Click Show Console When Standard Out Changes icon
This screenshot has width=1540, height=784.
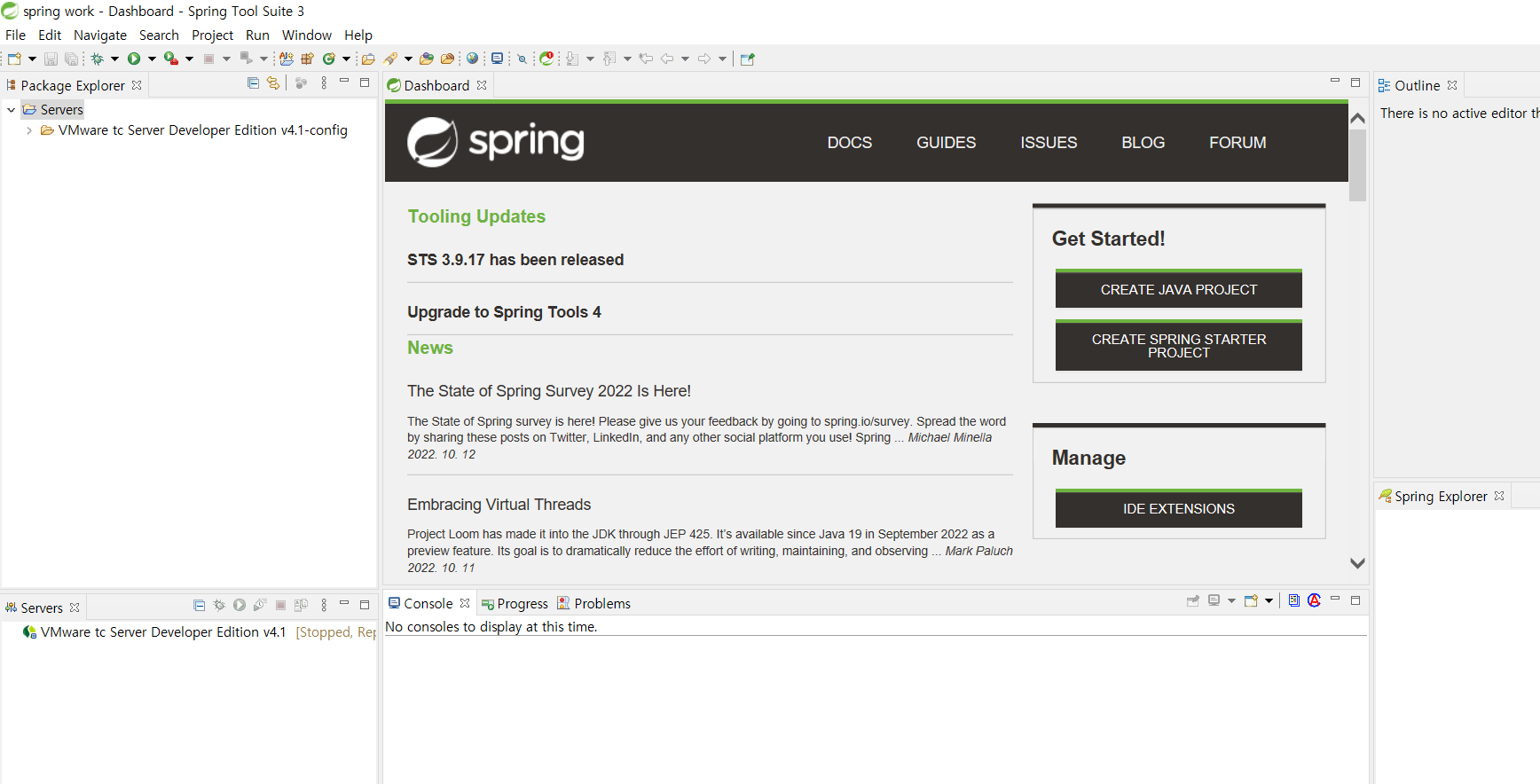[x=1294, y=600]
